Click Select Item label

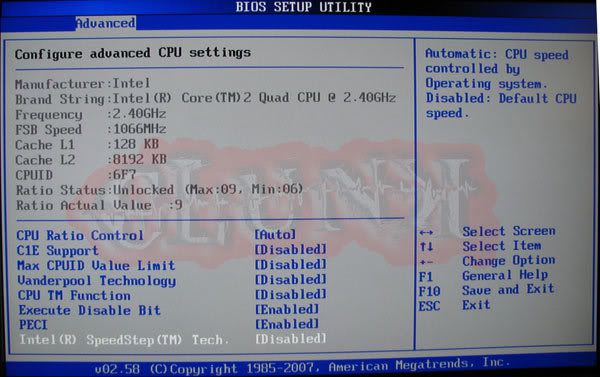point(502,246)
